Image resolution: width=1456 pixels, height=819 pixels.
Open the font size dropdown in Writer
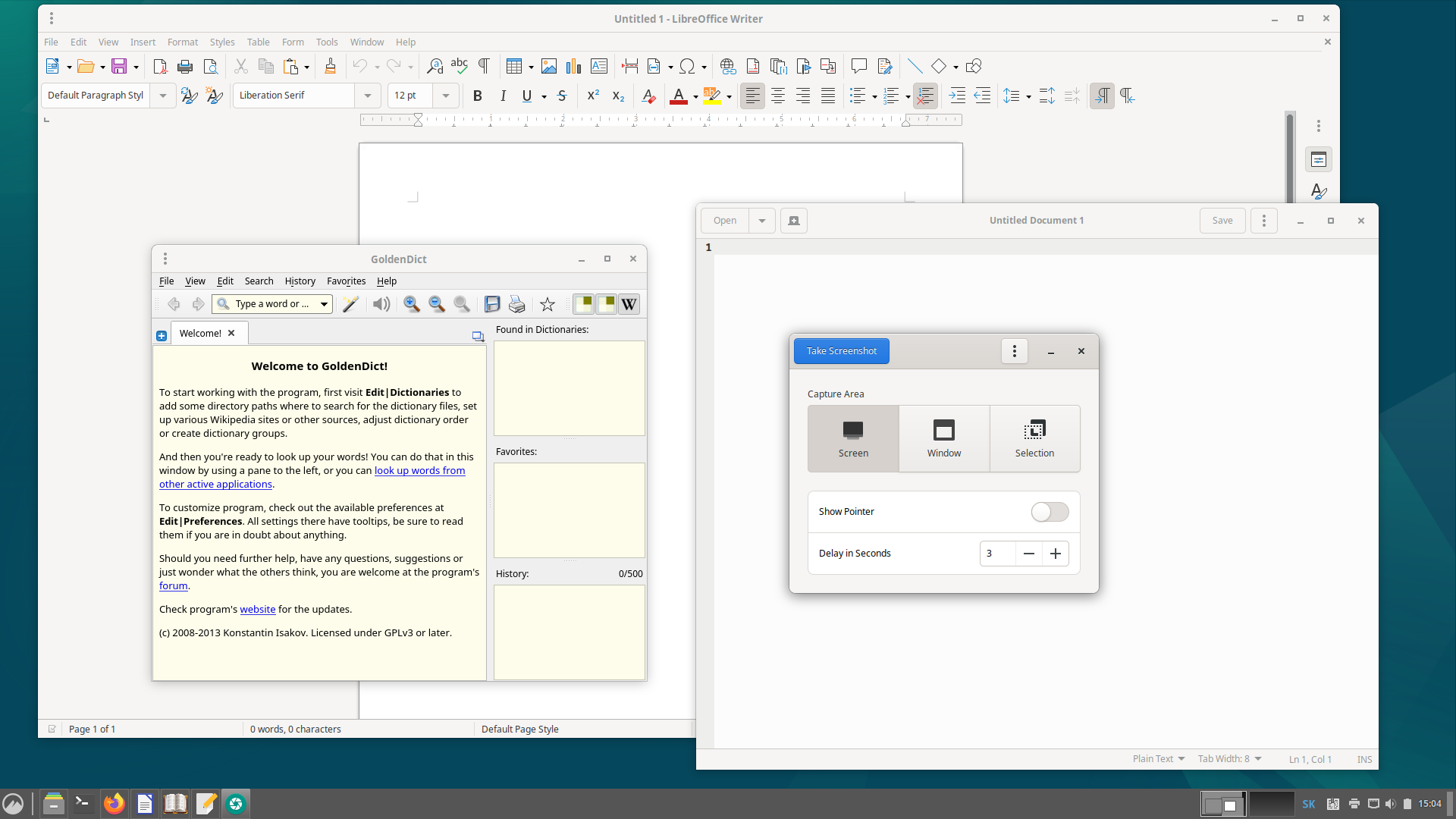(x=446, y=96)
